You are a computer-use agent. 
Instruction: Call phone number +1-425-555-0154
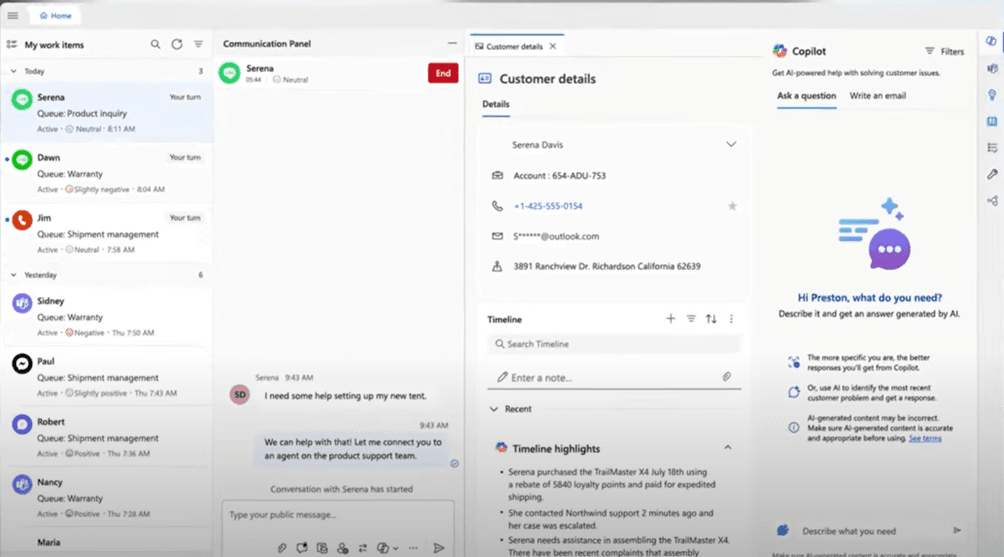point(547,206)
